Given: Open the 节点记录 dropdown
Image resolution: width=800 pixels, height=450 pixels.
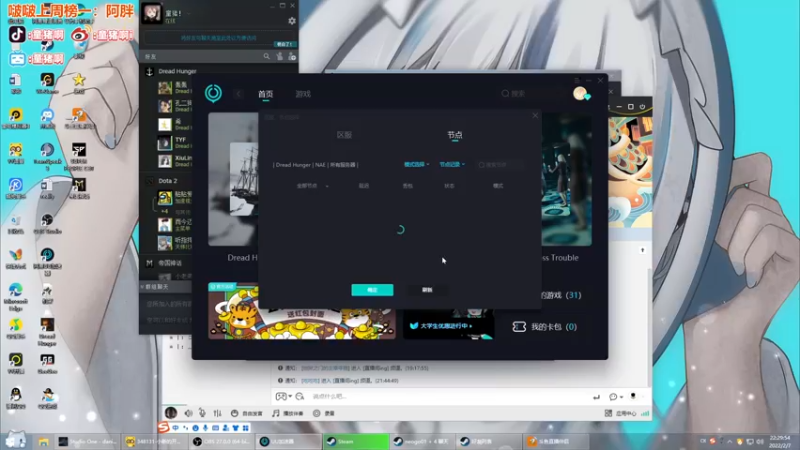Looking at the screenshot, I should pos(452,164).
